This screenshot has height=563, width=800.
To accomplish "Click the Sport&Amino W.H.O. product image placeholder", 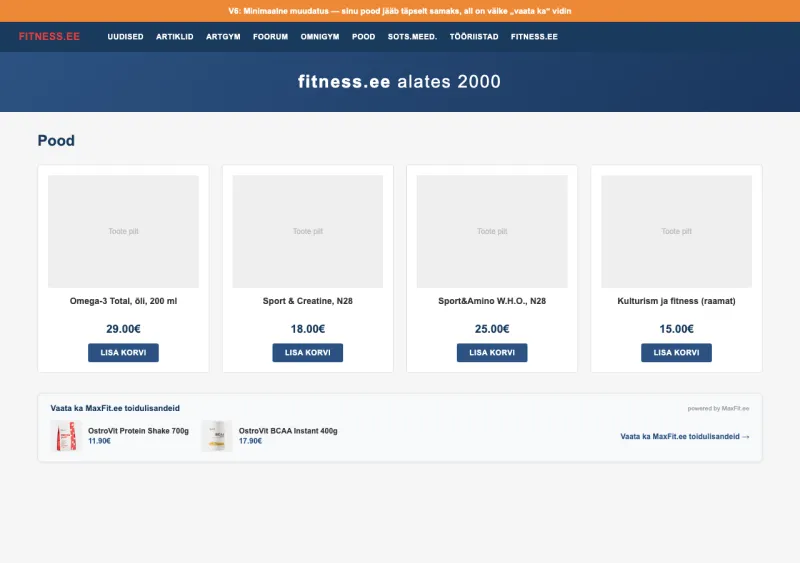I will pyautogui.click(x=492, y=231).
